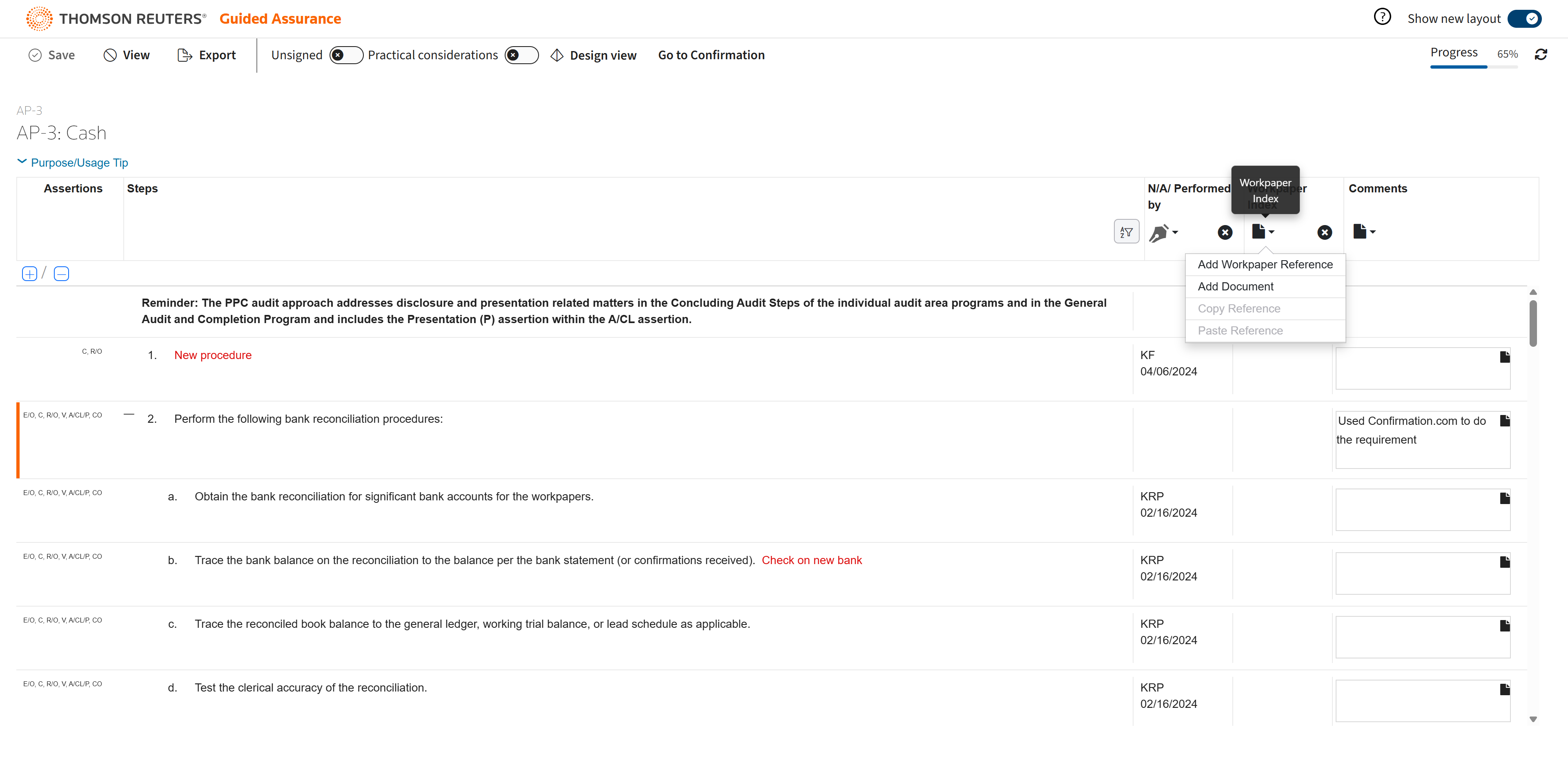The image size is (1568, 772).
Task: Click the collapse all minus icon
Action: point(61,274)
